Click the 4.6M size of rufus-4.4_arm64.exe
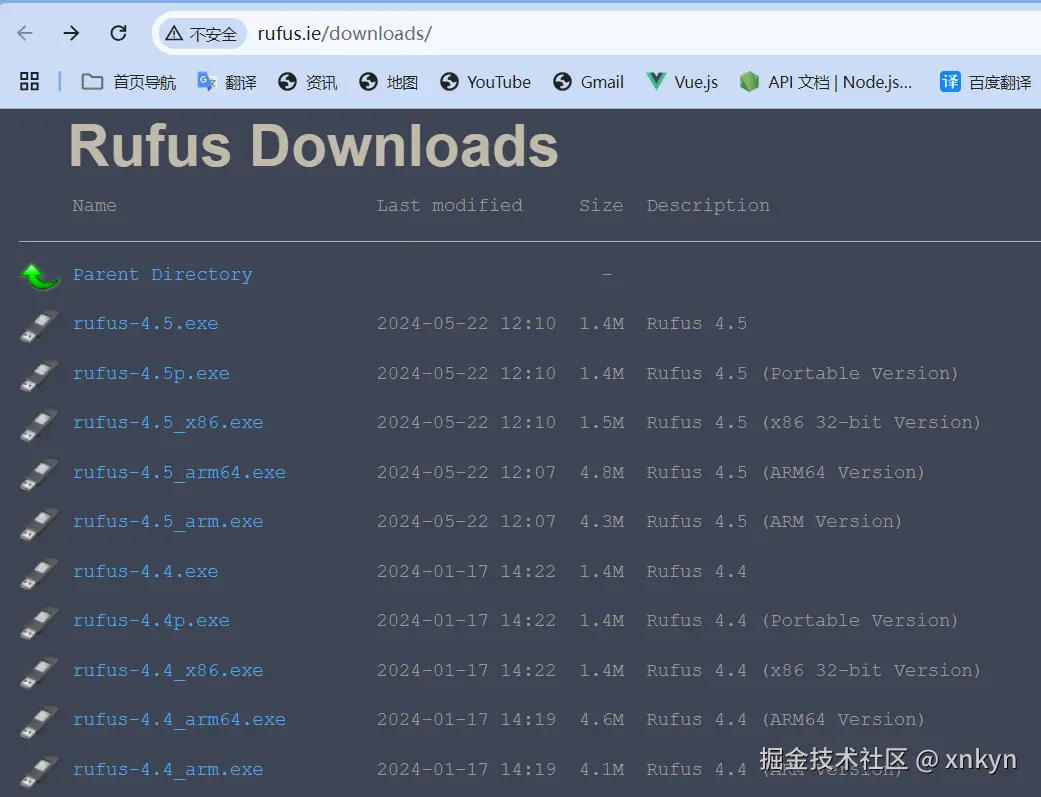This screenshot has width=1041, height=797. [601, 720]
